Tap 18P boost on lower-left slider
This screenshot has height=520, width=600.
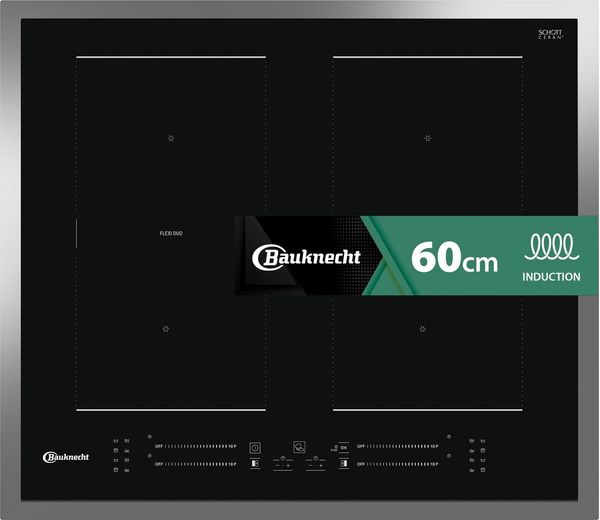tap(233, 464)
